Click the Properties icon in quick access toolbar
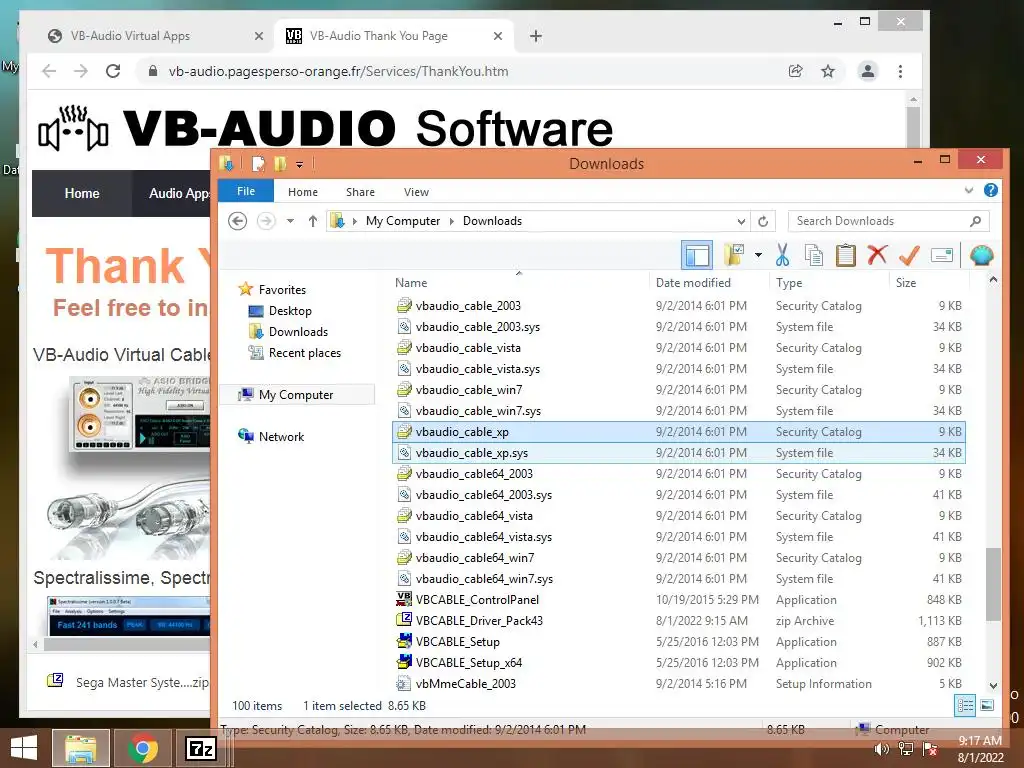The height and width of the screenshot is (768, 1024). (259, 164)
